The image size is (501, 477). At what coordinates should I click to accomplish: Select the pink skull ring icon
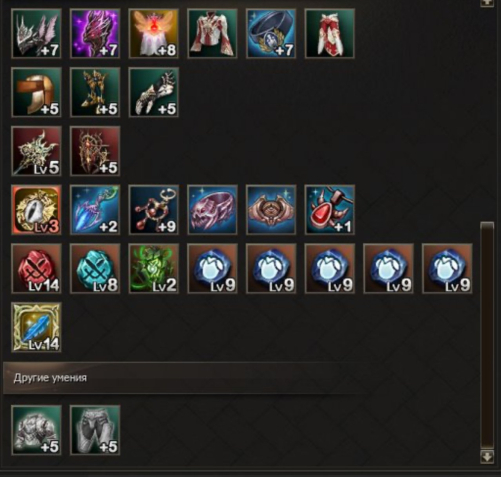[x=212, y=210]
